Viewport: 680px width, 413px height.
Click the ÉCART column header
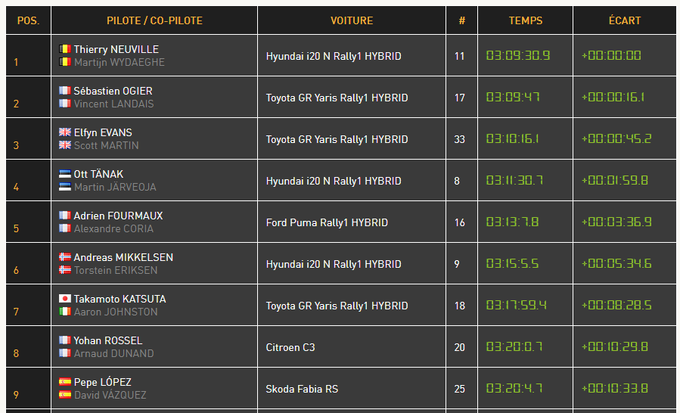625,20
